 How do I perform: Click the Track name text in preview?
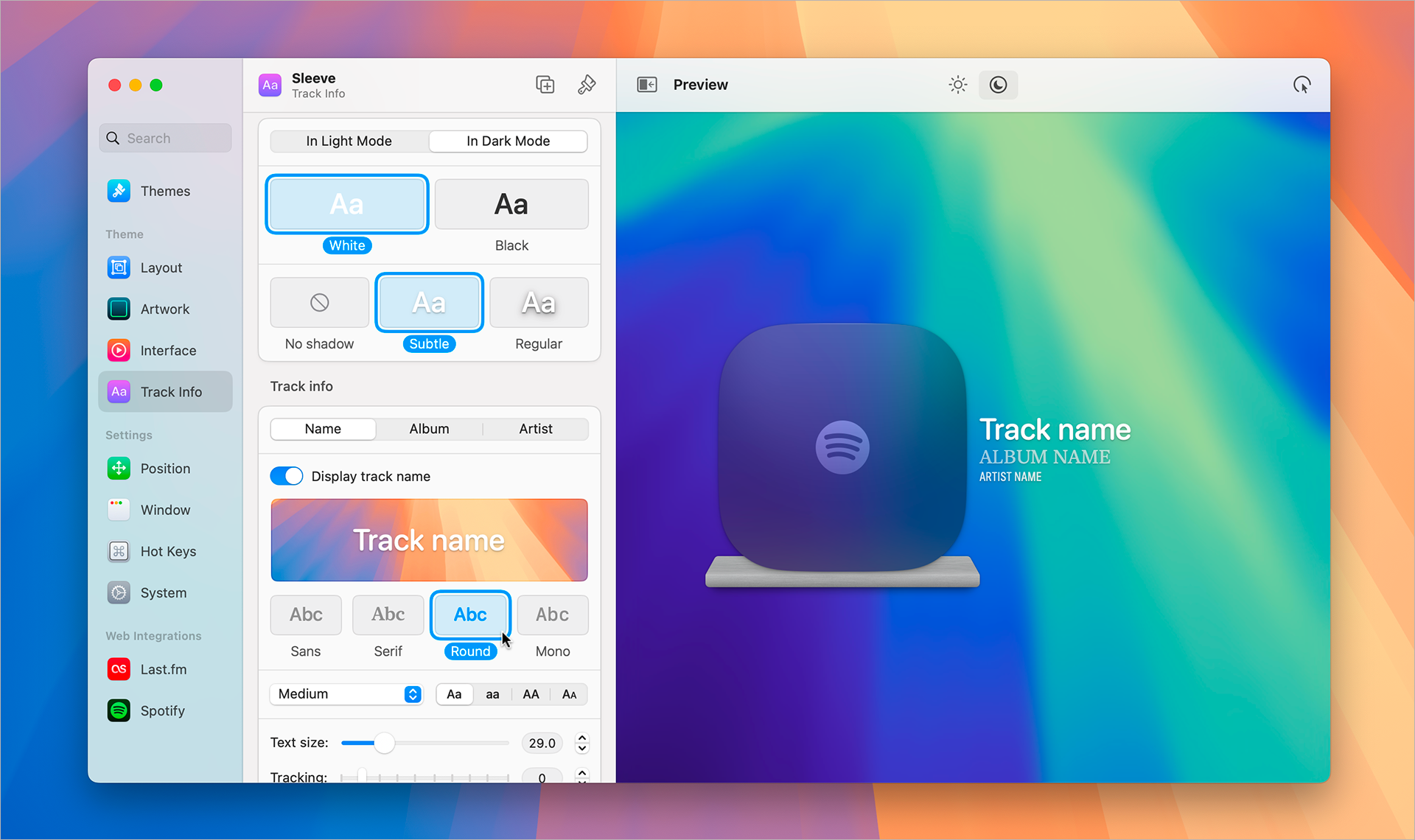click(x=1055, y=430)
